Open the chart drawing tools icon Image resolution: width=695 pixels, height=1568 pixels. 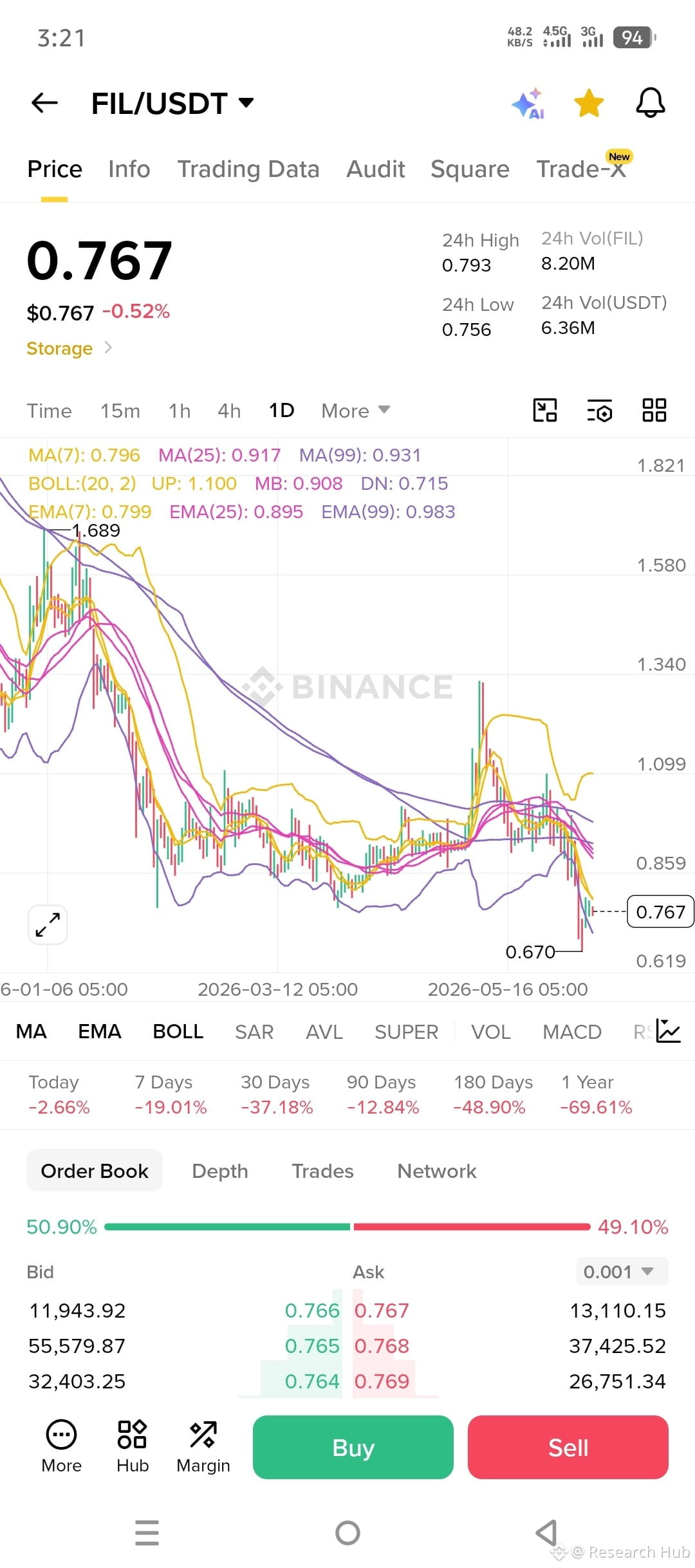tap(545, 410)
